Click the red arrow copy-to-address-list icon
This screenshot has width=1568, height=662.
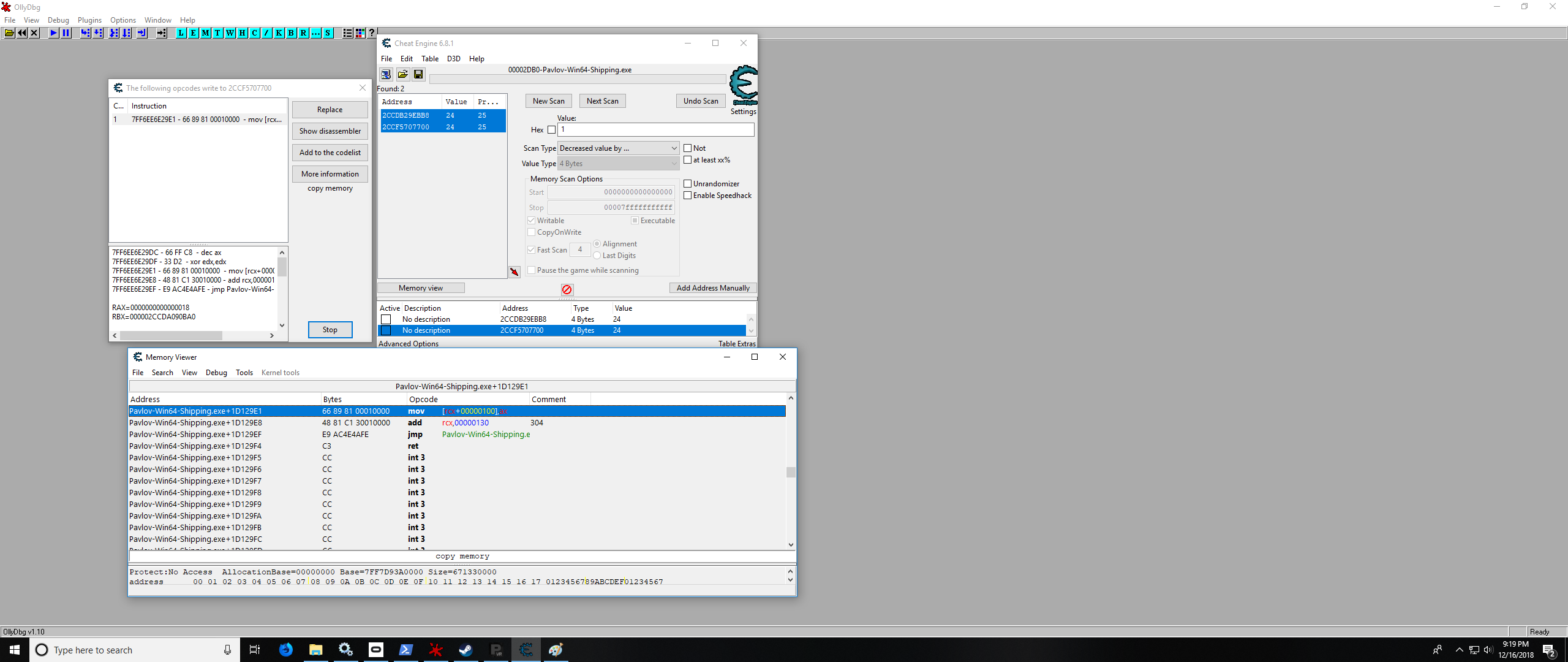[x=514, y=272]
